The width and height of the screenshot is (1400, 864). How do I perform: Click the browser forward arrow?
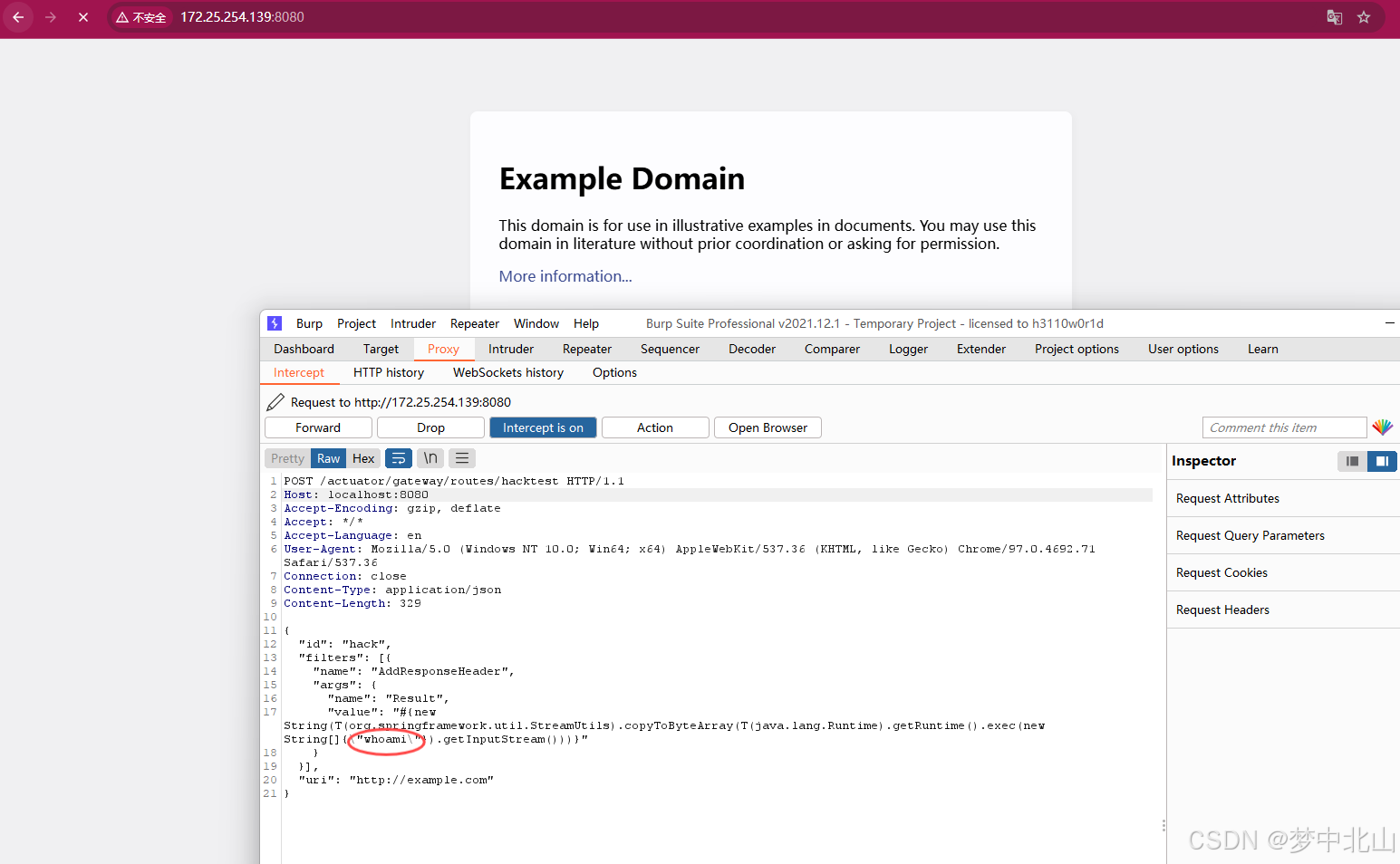[x=51, y=17]
